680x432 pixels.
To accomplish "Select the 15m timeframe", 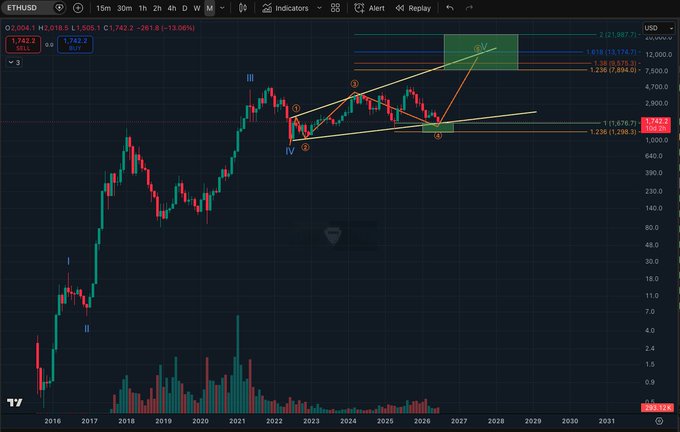I will [x=103, y=8].
